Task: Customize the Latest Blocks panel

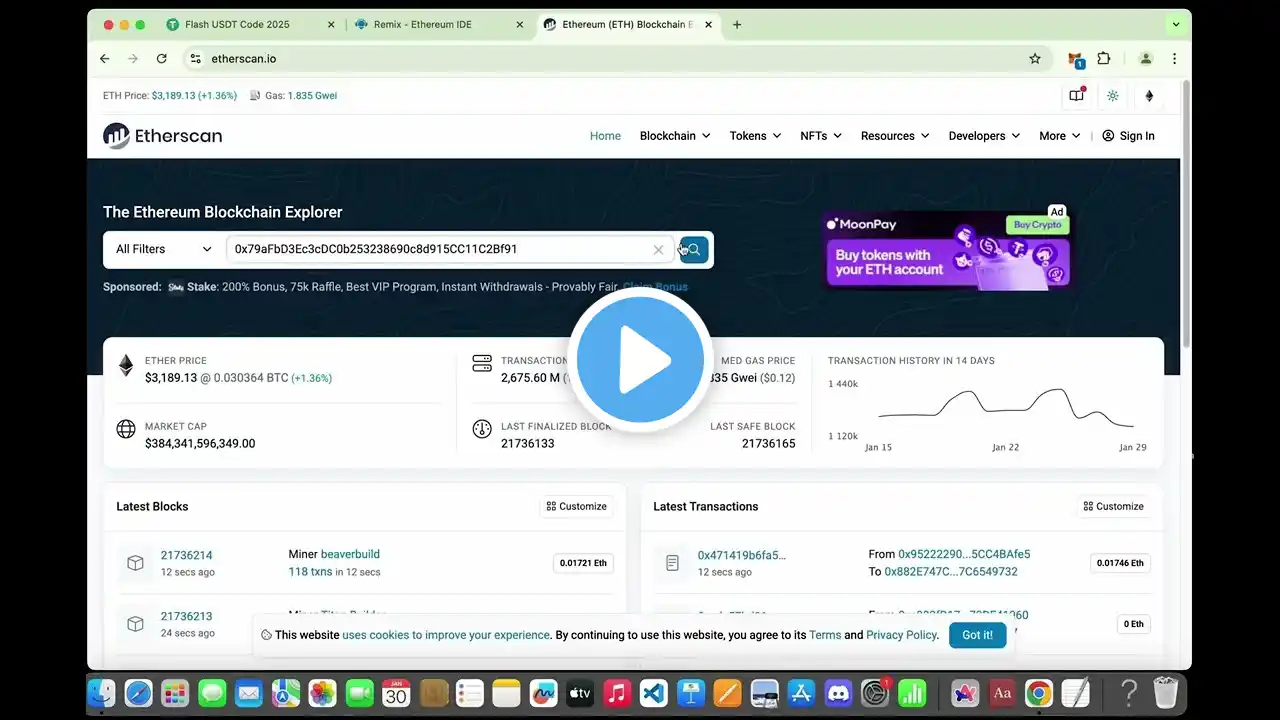Action: (576, 507)
